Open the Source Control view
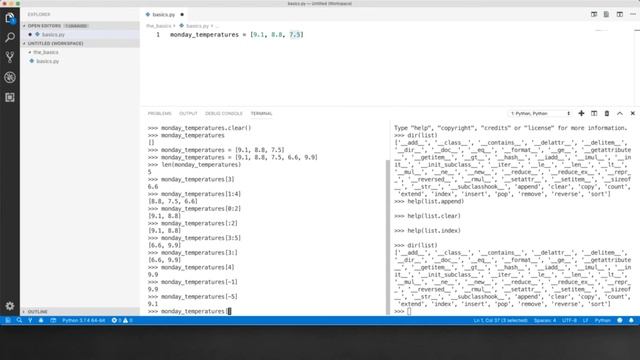Image resolution: width=640 pixels, height=360 pixels. [x=10, y=57]
